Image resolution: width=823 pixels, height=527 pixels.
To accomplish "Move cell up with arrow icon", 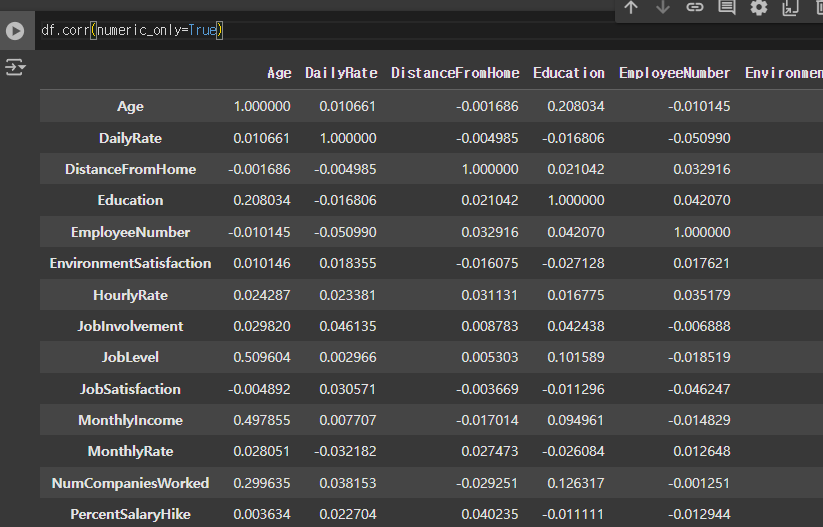I will 631,7.
